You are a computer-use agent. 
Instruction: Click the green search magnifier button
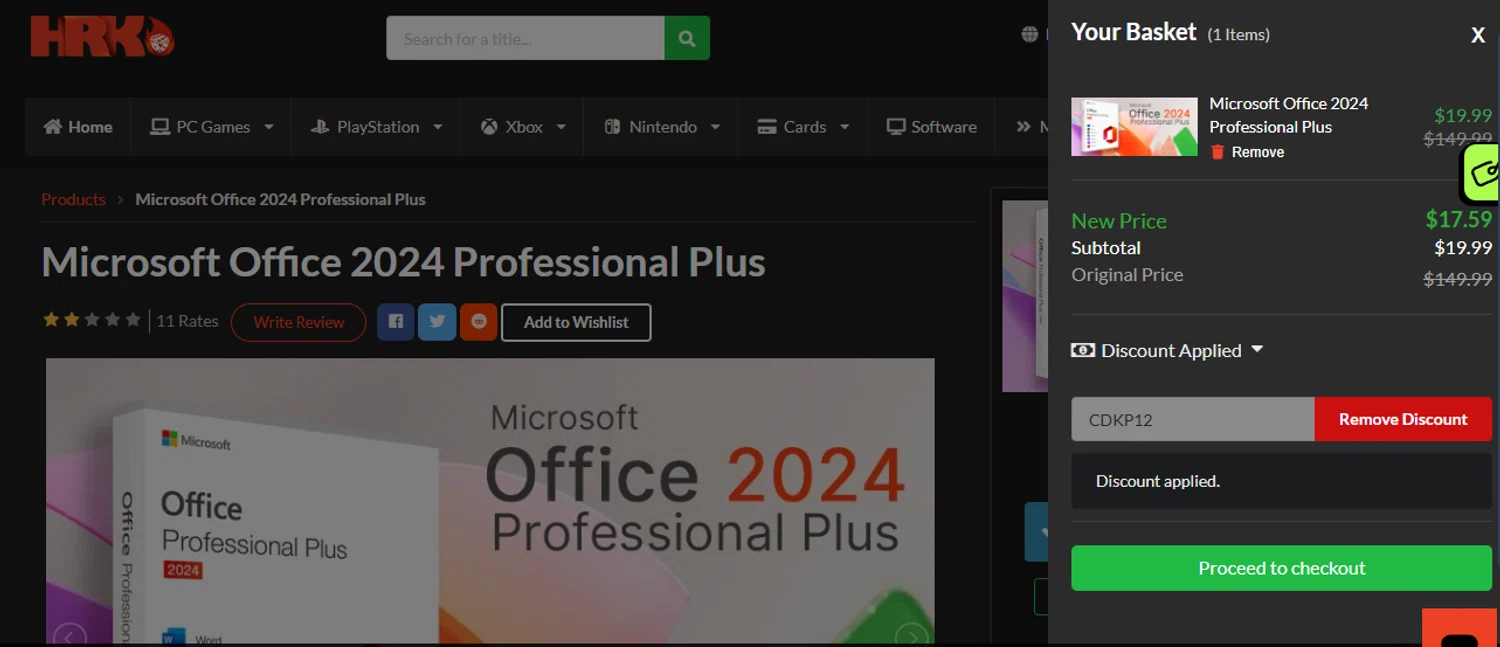(687, 38)
